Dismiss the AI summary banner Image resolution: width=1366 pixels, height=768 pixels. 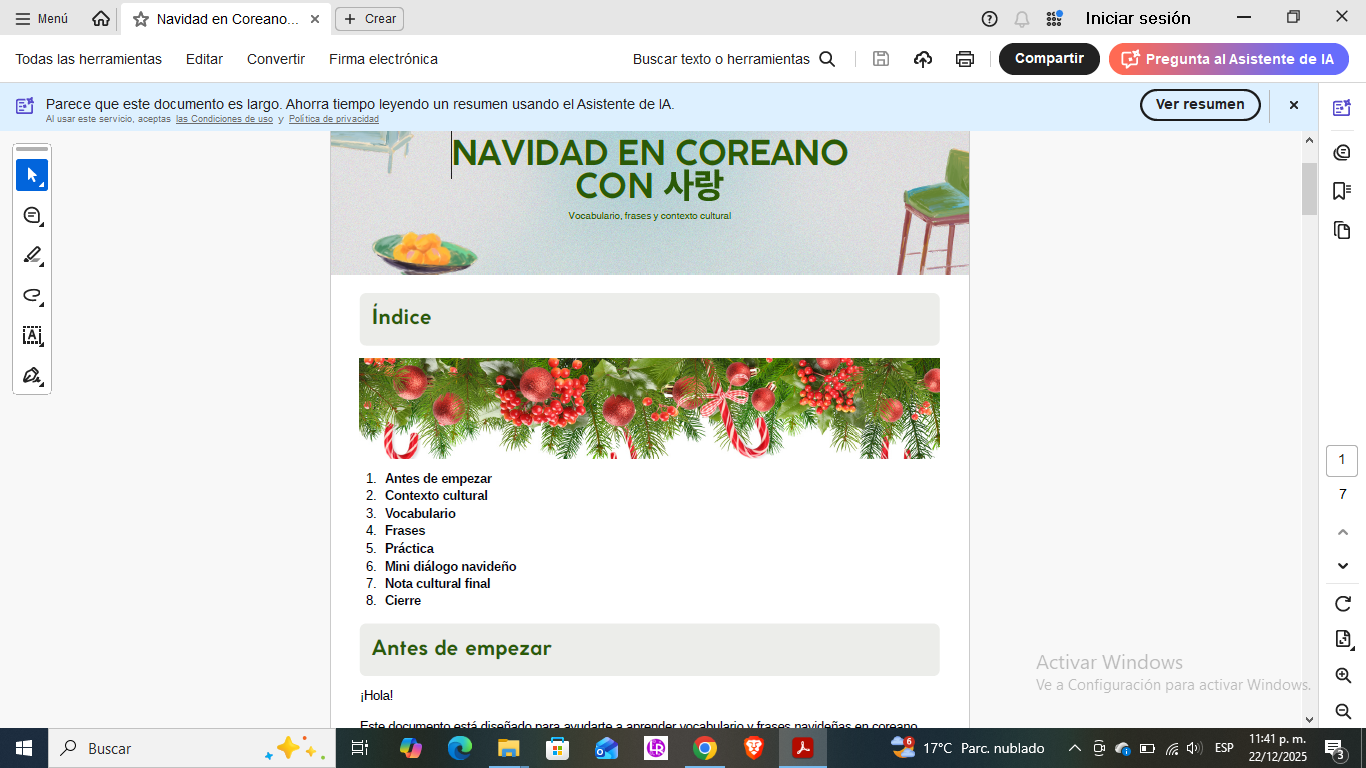[x=1293, y=105]
